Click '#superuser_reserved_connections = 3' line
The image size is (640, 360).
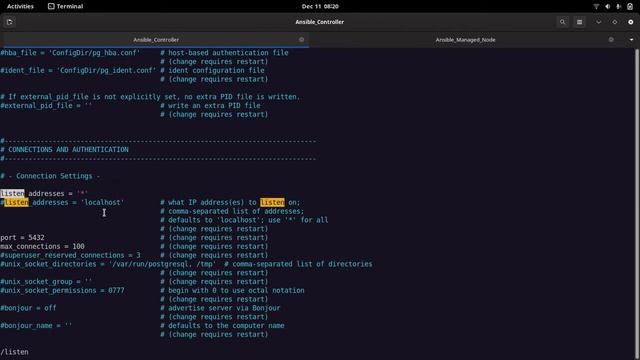[x=70, y=256]
